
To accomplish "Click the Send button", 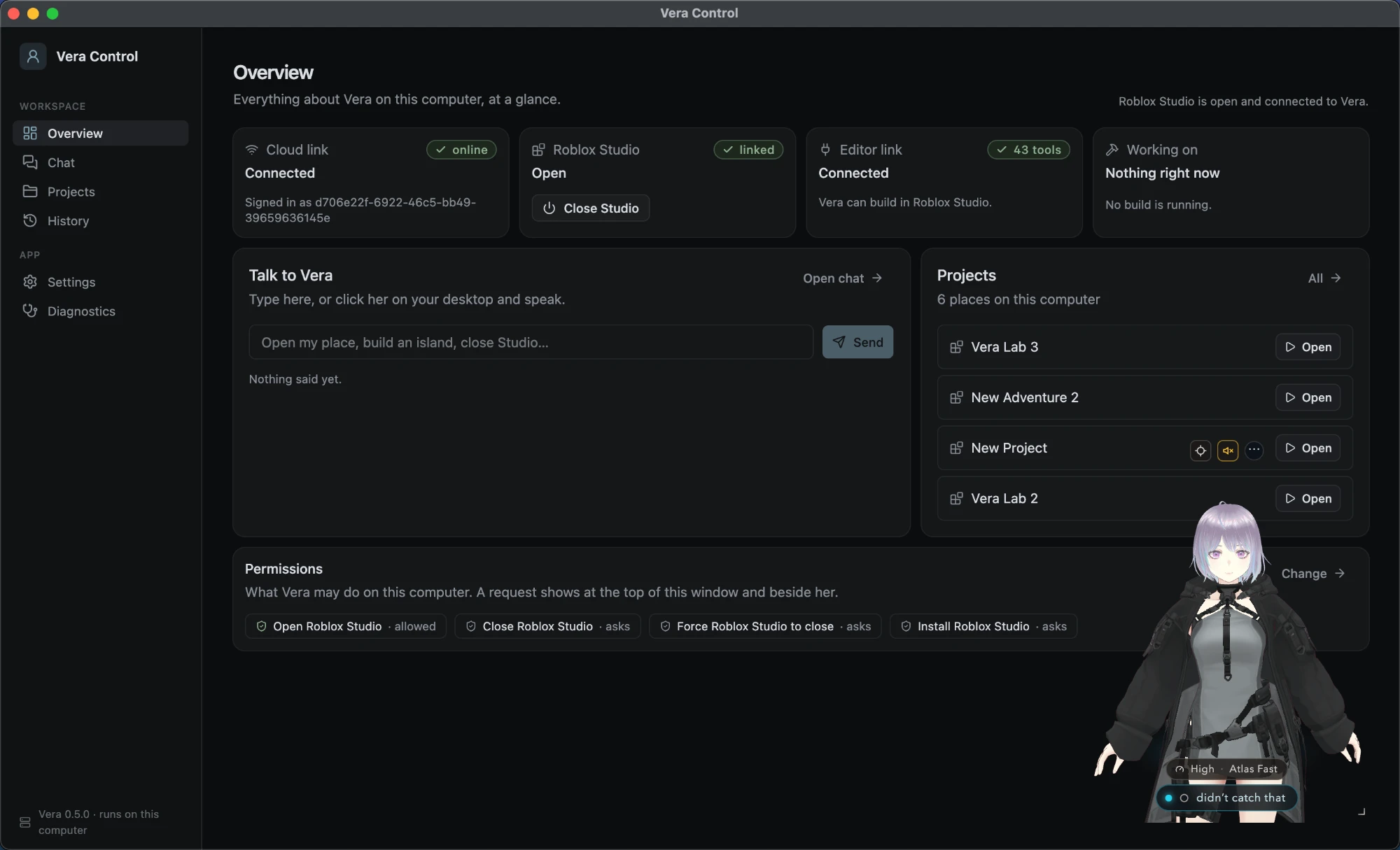I will (857, 342).
